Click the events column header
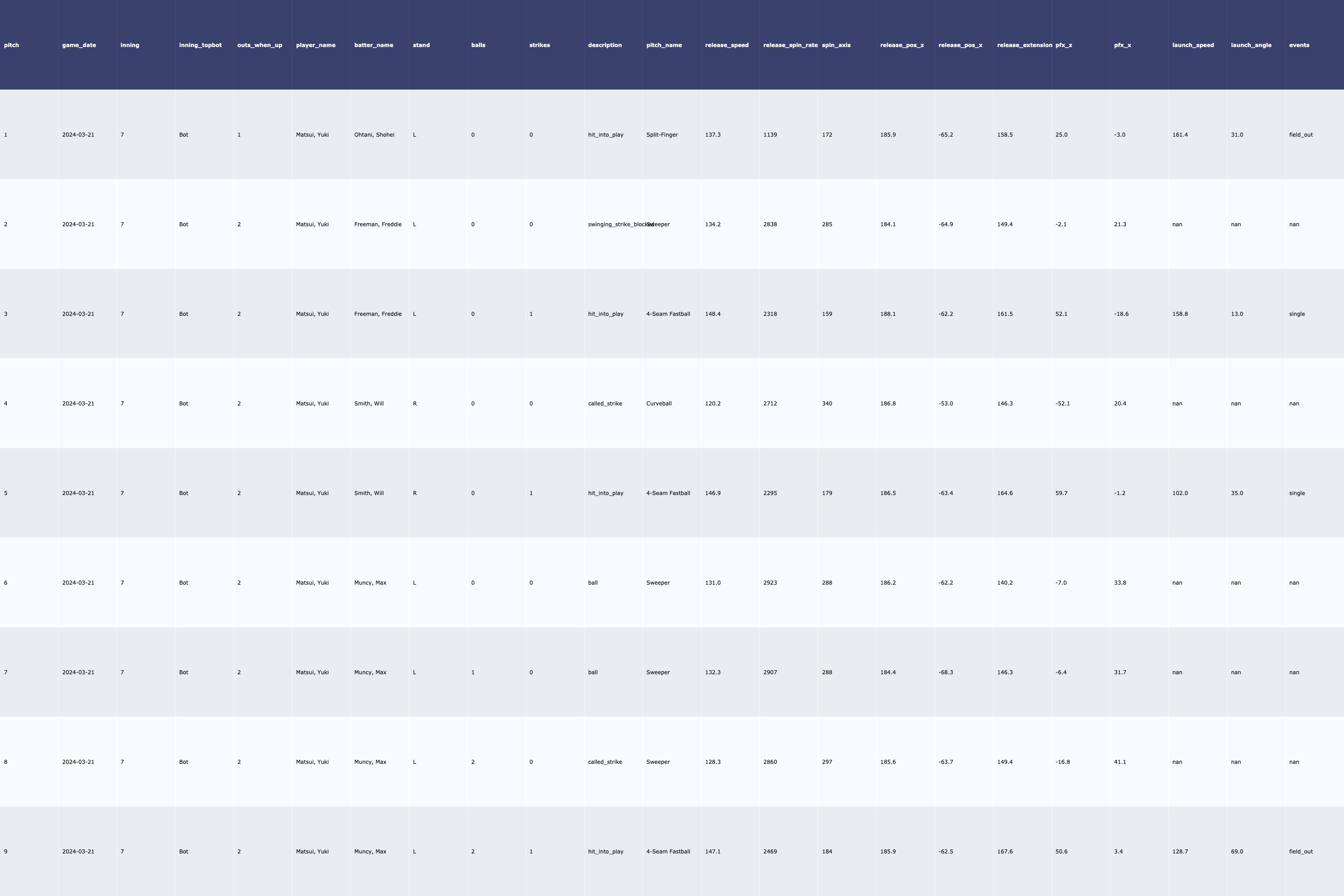Screen dimensions: 1344x896 pos(1299,45)
